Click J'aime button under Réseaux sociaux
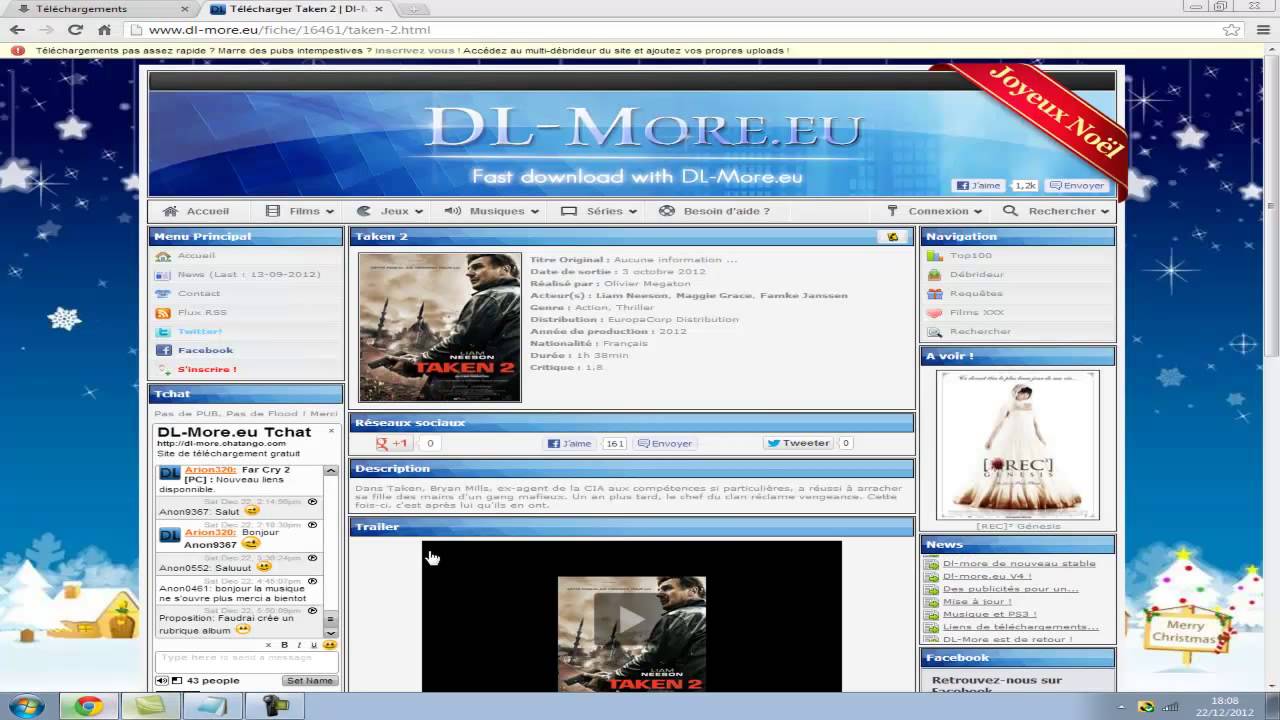Viewport: 1280px width, 720px height. (570, 443)
